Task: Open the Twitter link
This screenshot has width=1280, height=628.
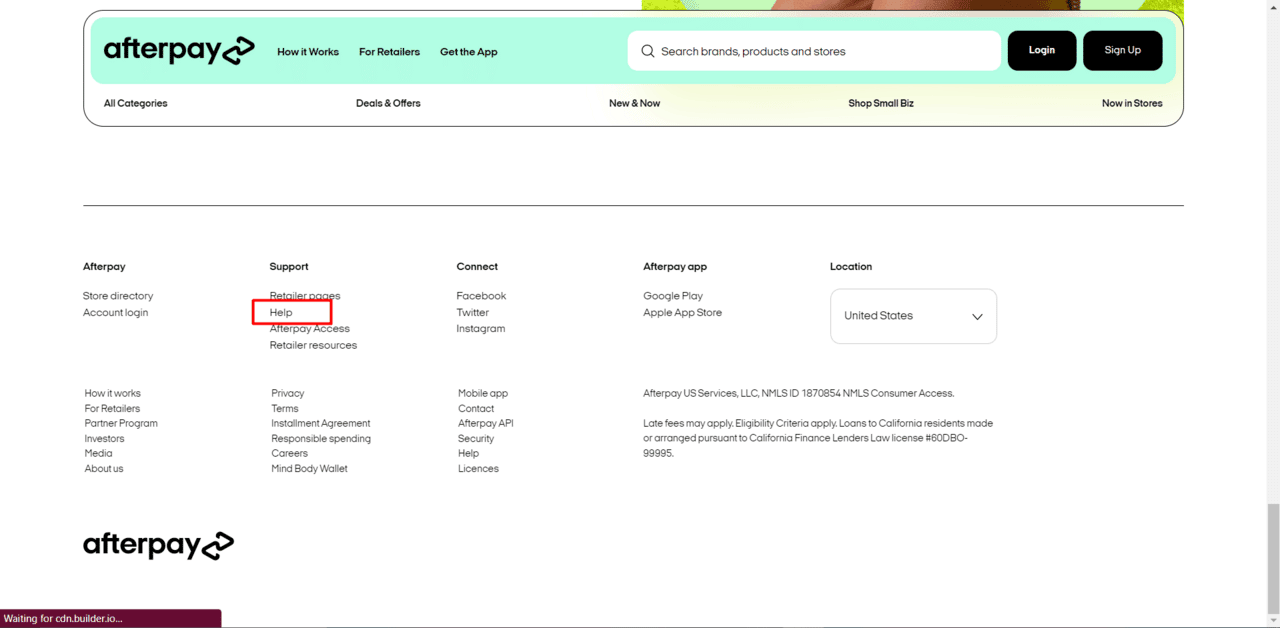Action: tap(473, 313)
